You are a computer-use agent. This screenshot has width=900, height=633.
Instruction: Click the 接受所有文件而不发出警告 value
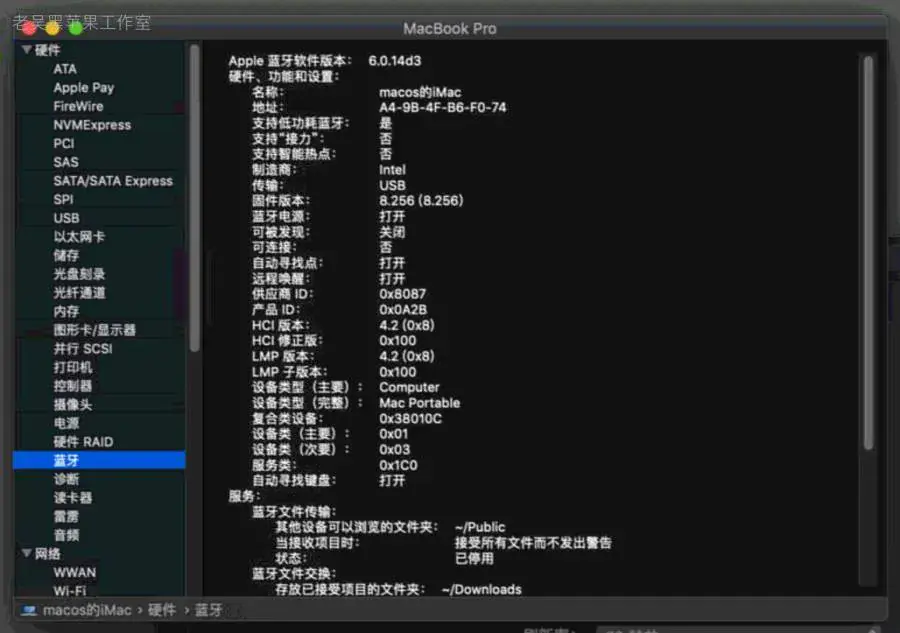(533, 543)
